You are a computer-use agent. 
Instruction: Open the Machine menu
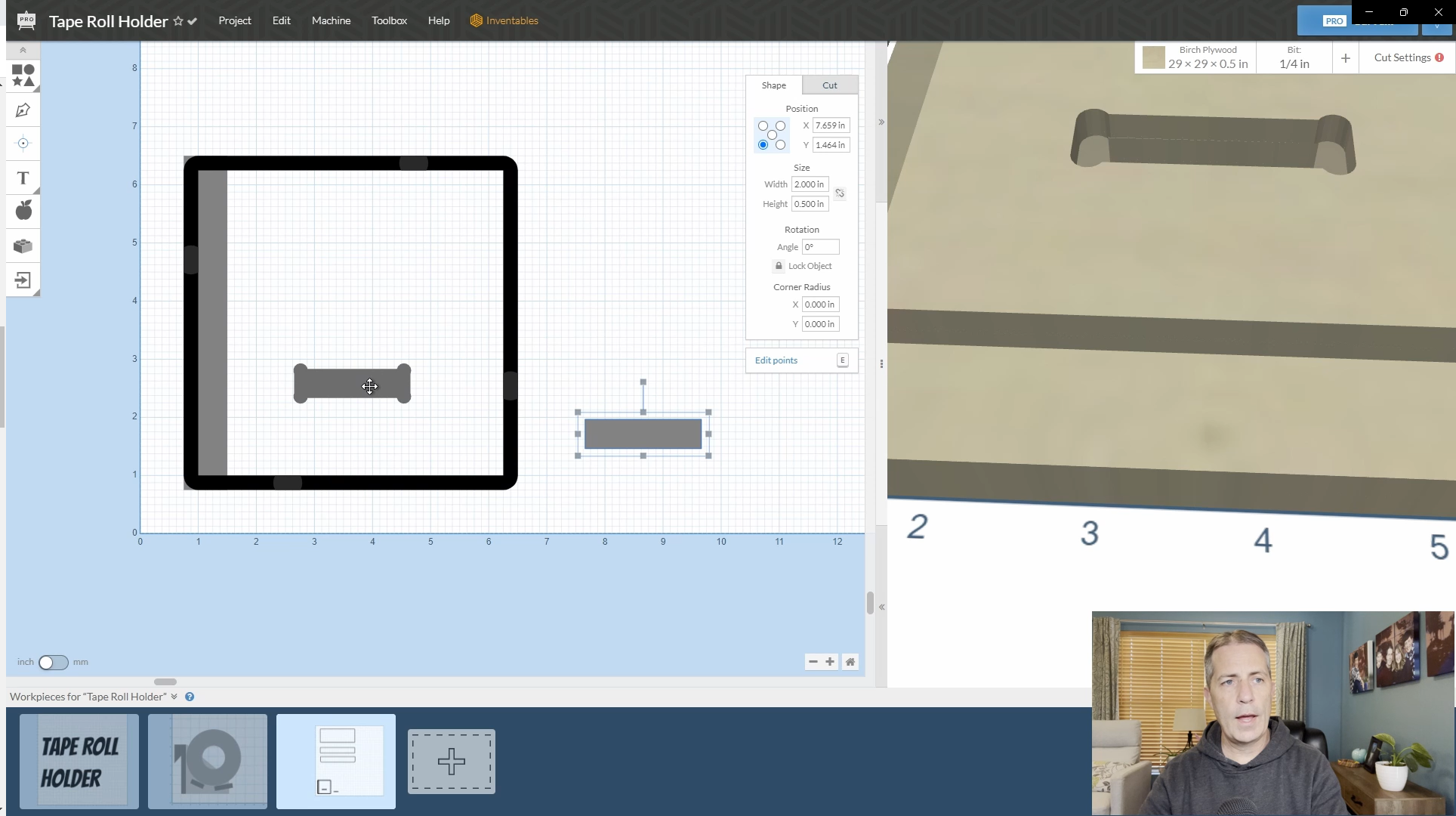click(331, 20)
